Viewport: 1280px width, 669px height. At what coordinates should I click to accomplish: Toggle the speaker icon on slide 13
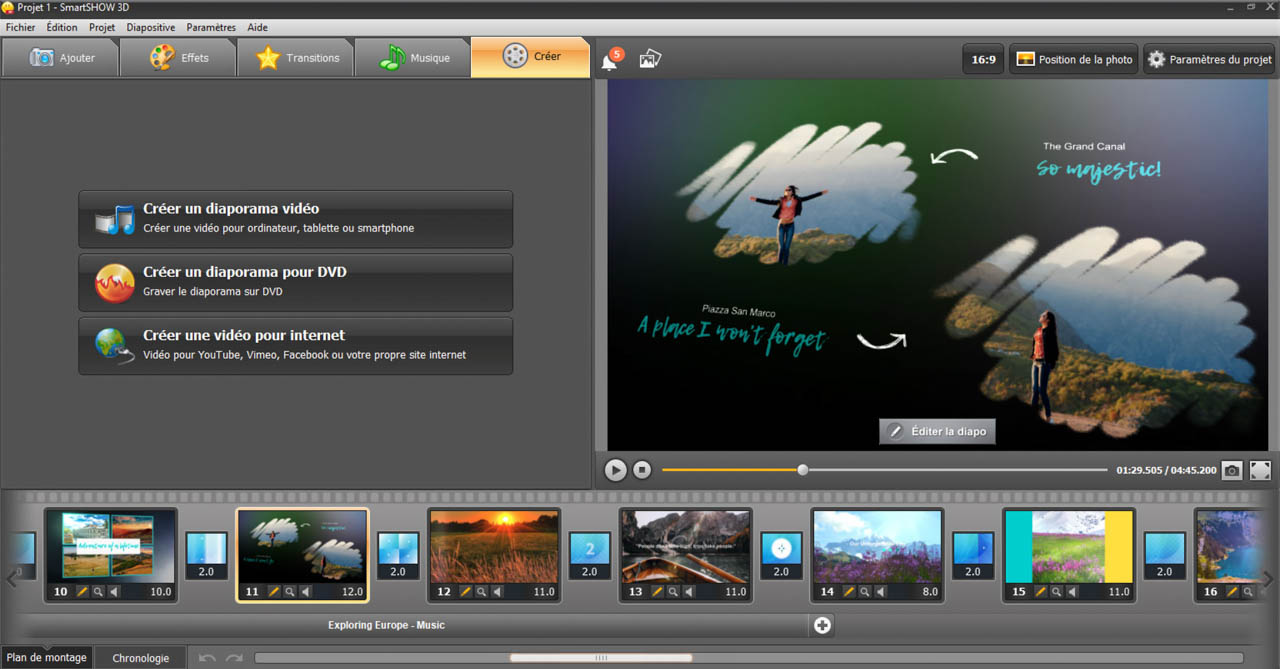tap(690, 592)
